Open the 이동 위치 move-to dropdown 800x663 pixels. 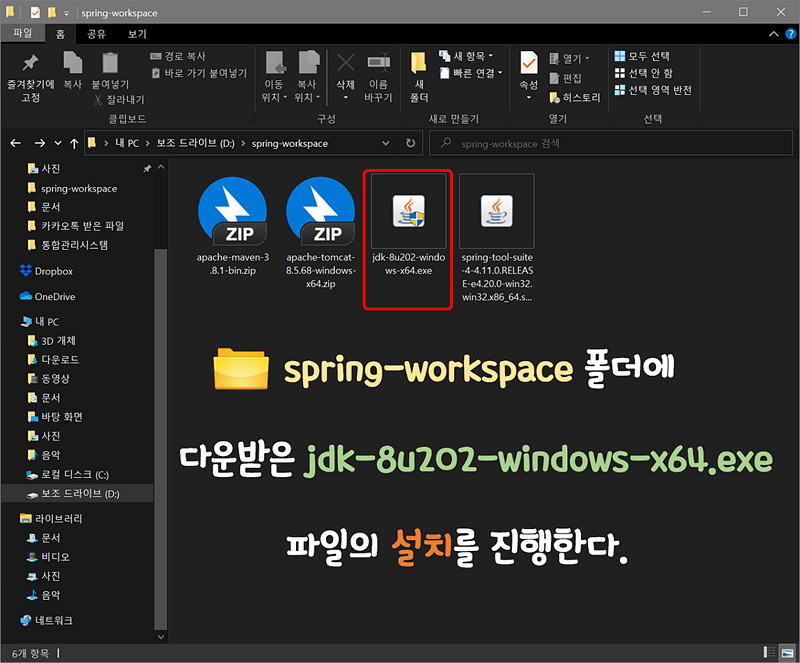[x=274, y=78]
